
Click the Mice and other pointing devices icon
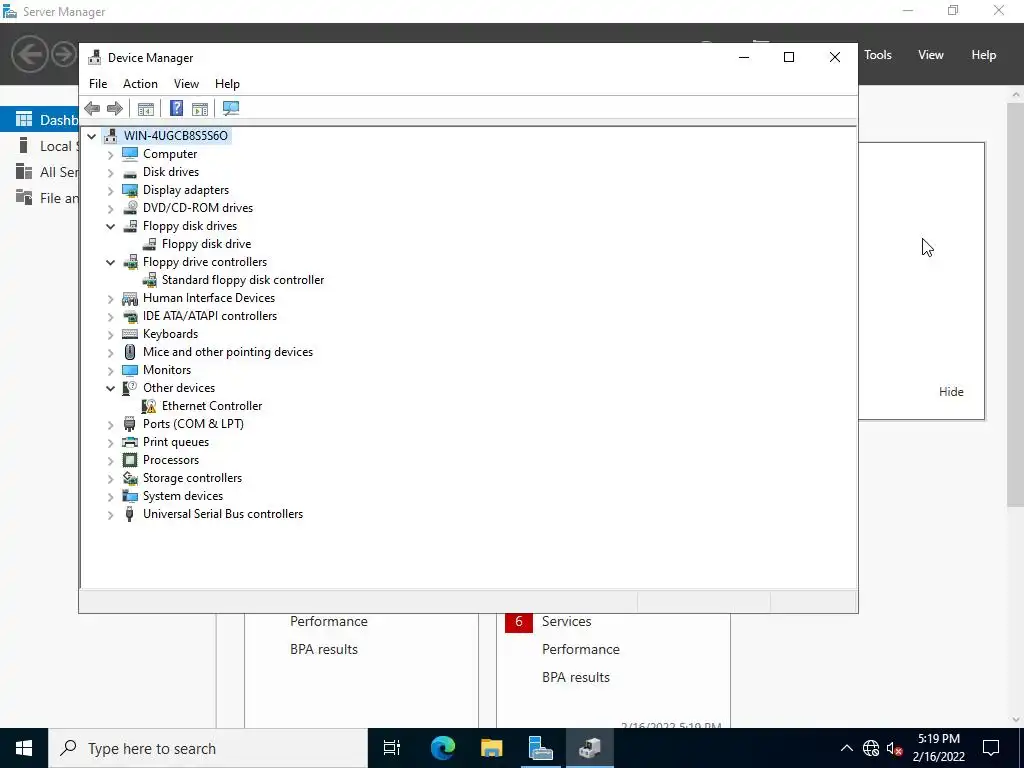(130, 352)
